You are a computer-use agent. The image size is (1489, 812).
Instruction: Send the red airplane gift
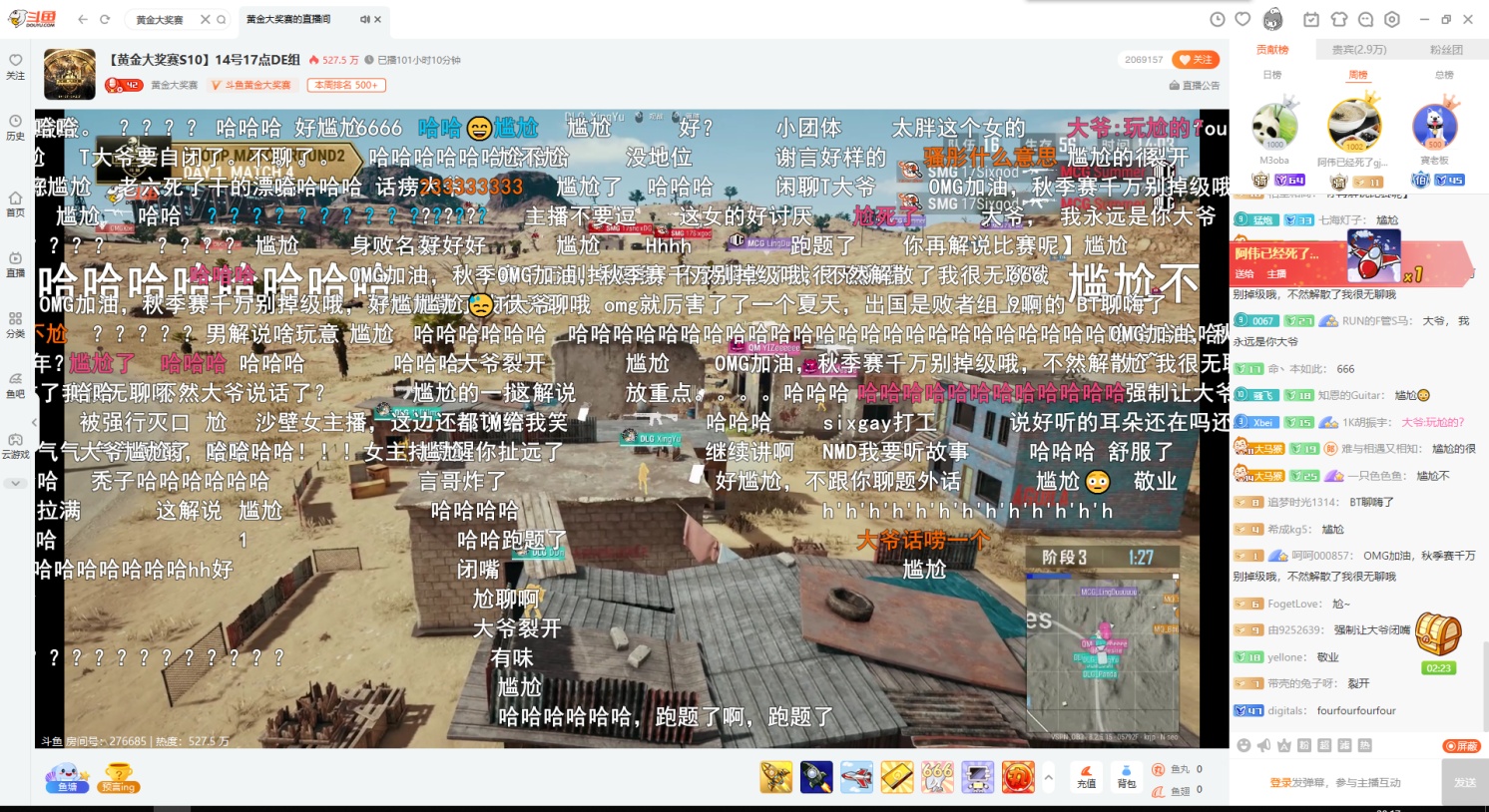click(856, 776)
